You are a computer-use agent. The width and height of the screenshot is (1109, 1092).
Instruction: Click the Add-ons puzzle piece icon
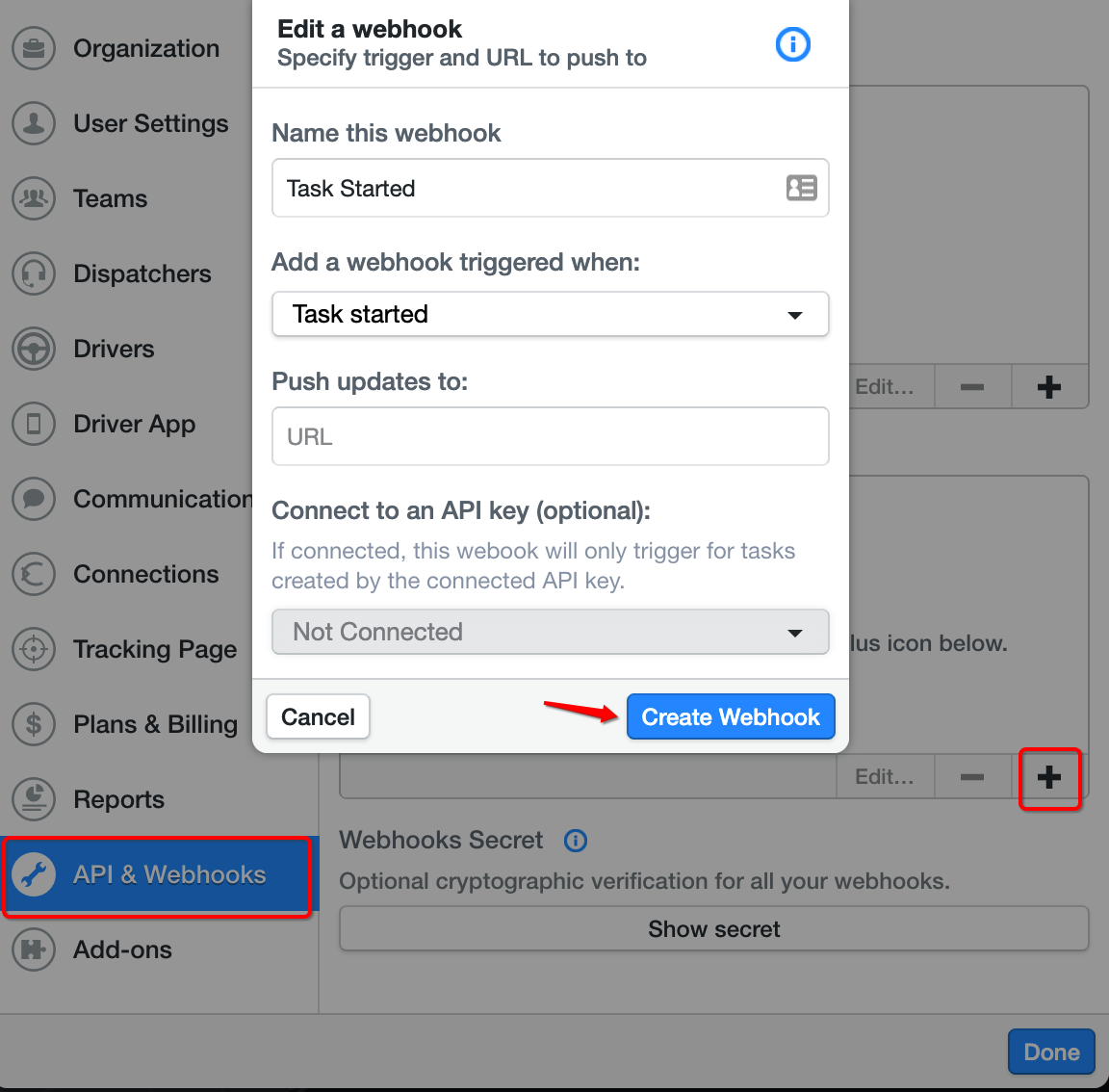34,949
